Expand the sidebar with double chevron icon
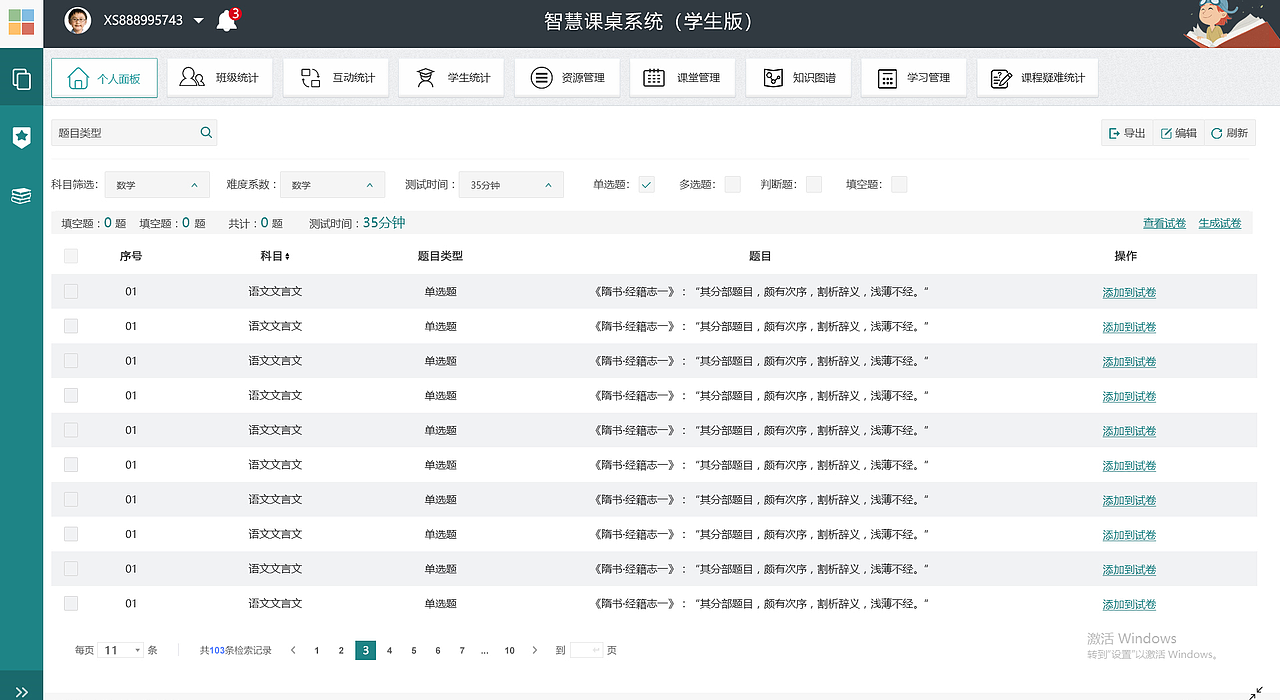This screenshot has height=700, width=1280. coord(21,692)
